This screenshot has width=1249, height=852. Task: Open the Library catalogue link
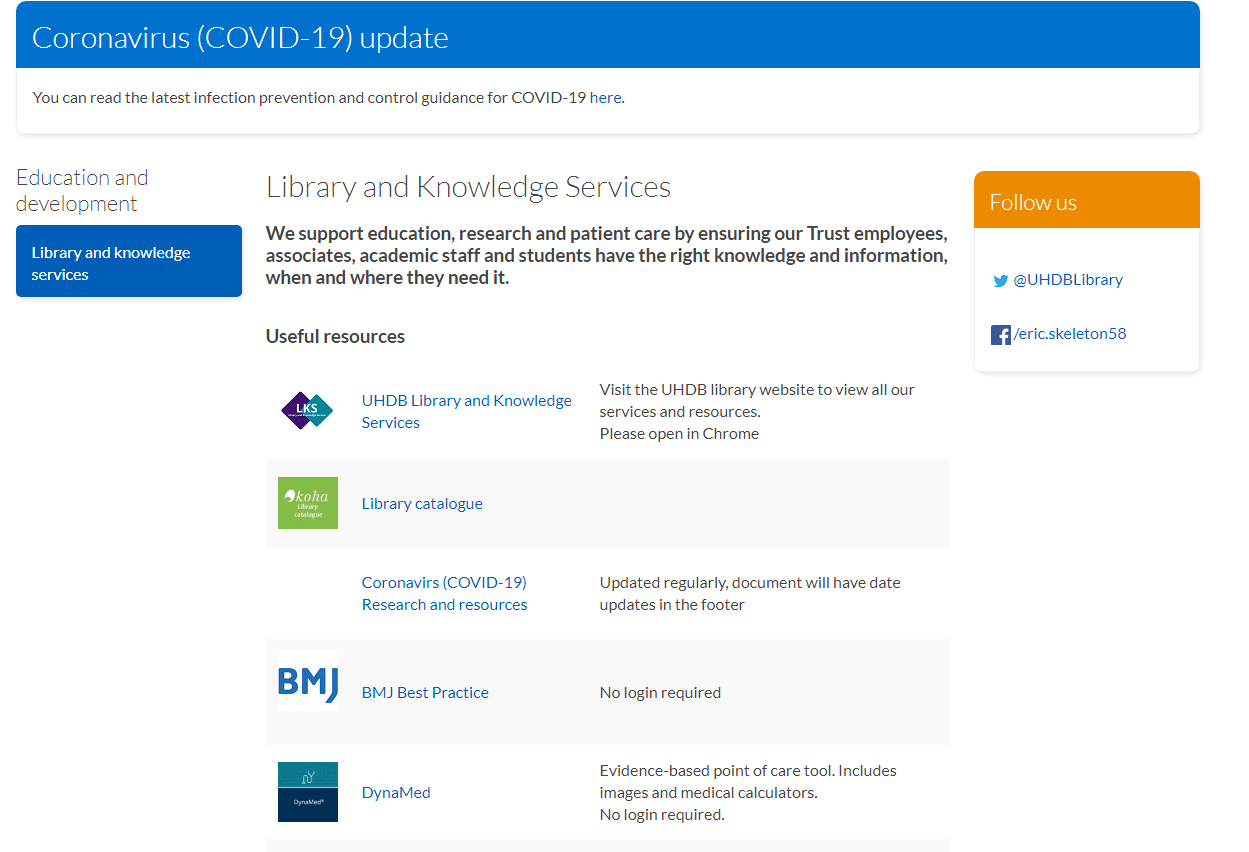[x=421, y=503]
